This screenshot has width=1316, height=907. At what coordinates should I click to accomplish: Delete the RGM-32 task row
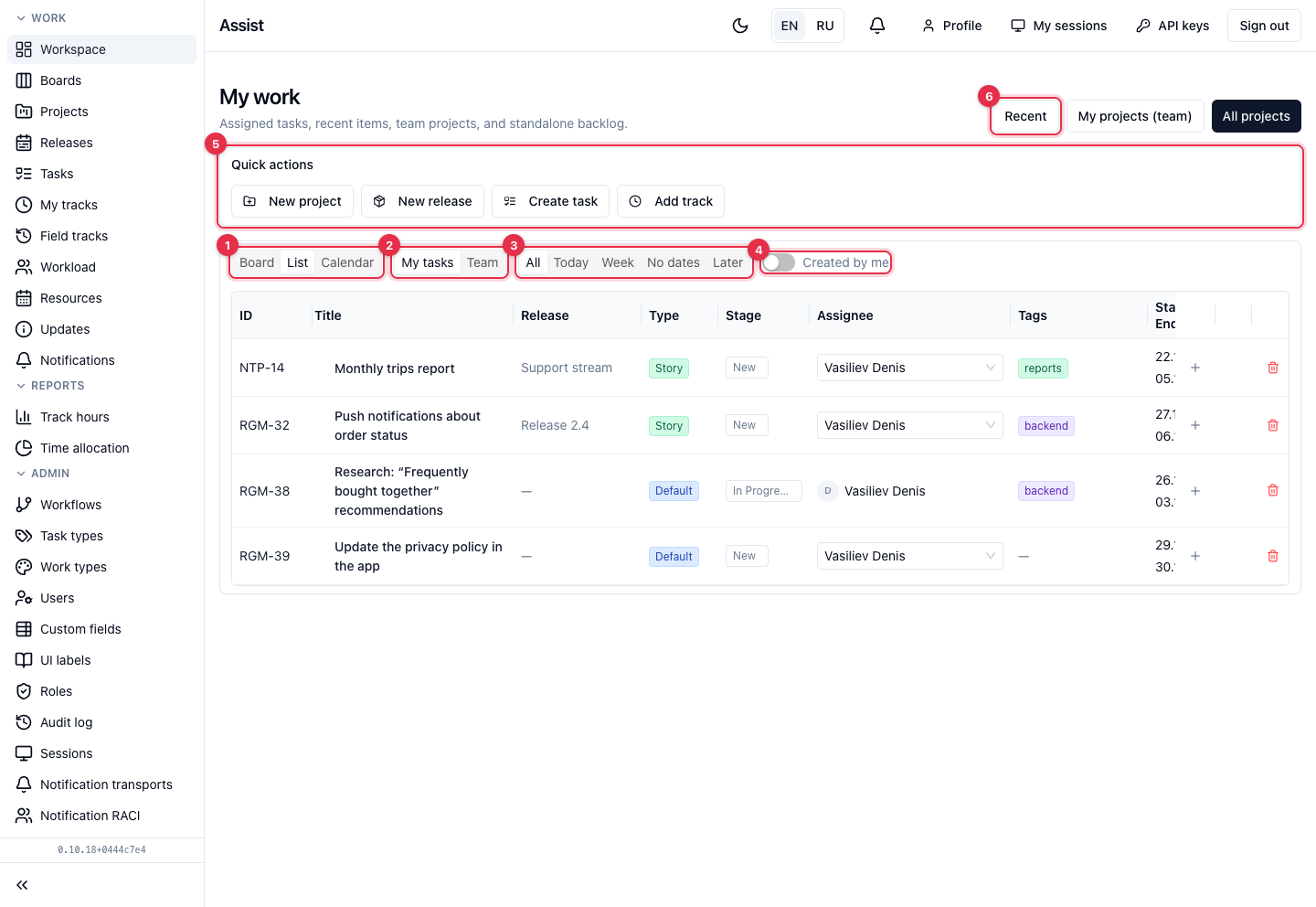[x=1273, y=425]
